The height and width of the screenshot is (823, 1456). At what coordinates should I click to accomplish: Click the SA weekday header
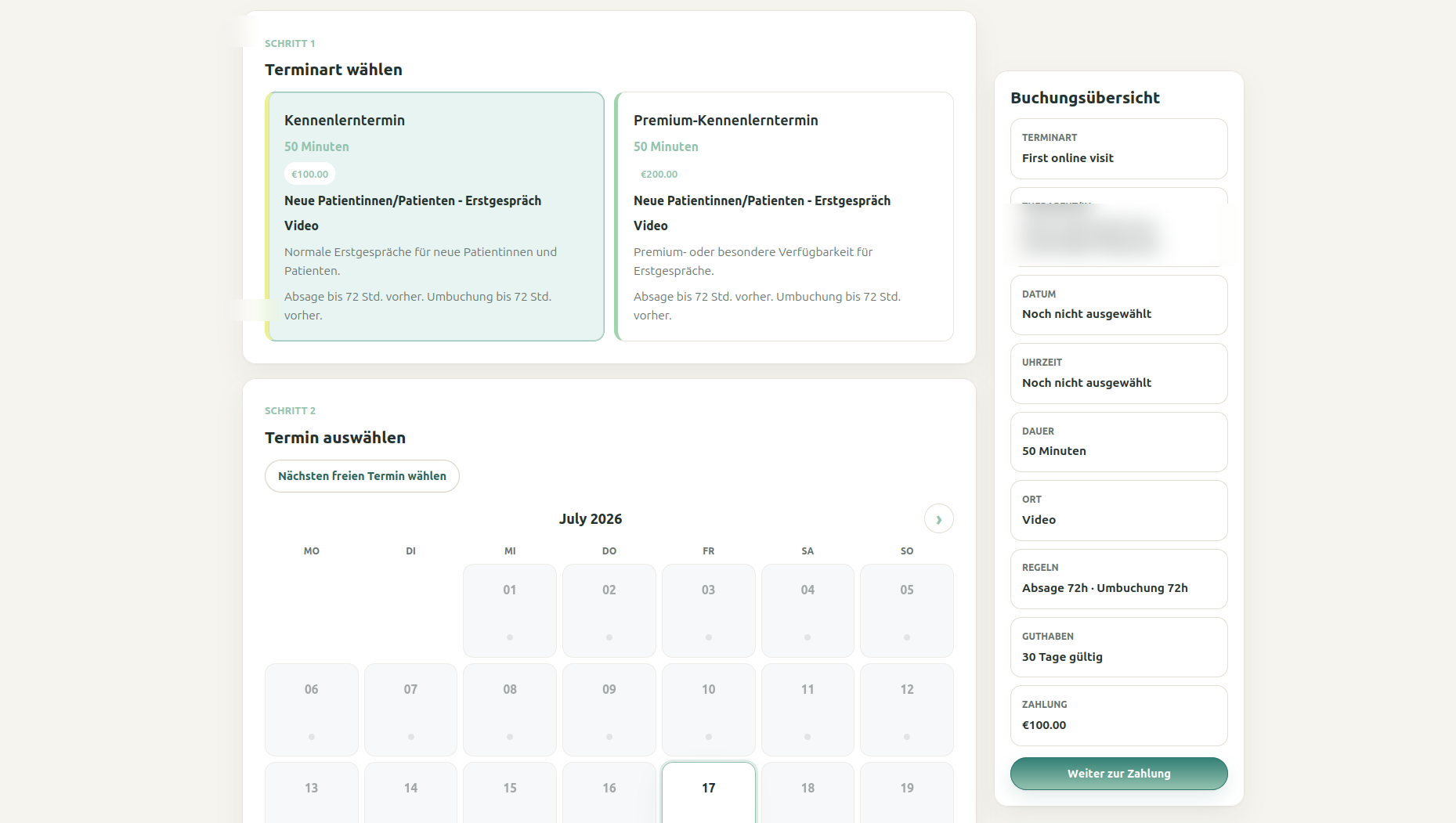pos(807,551)
